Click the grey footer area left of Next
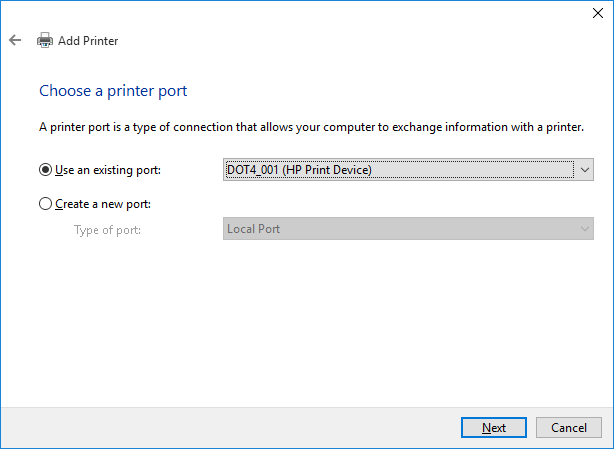This screenshot has width=614, height=449. tap(230, 427)
